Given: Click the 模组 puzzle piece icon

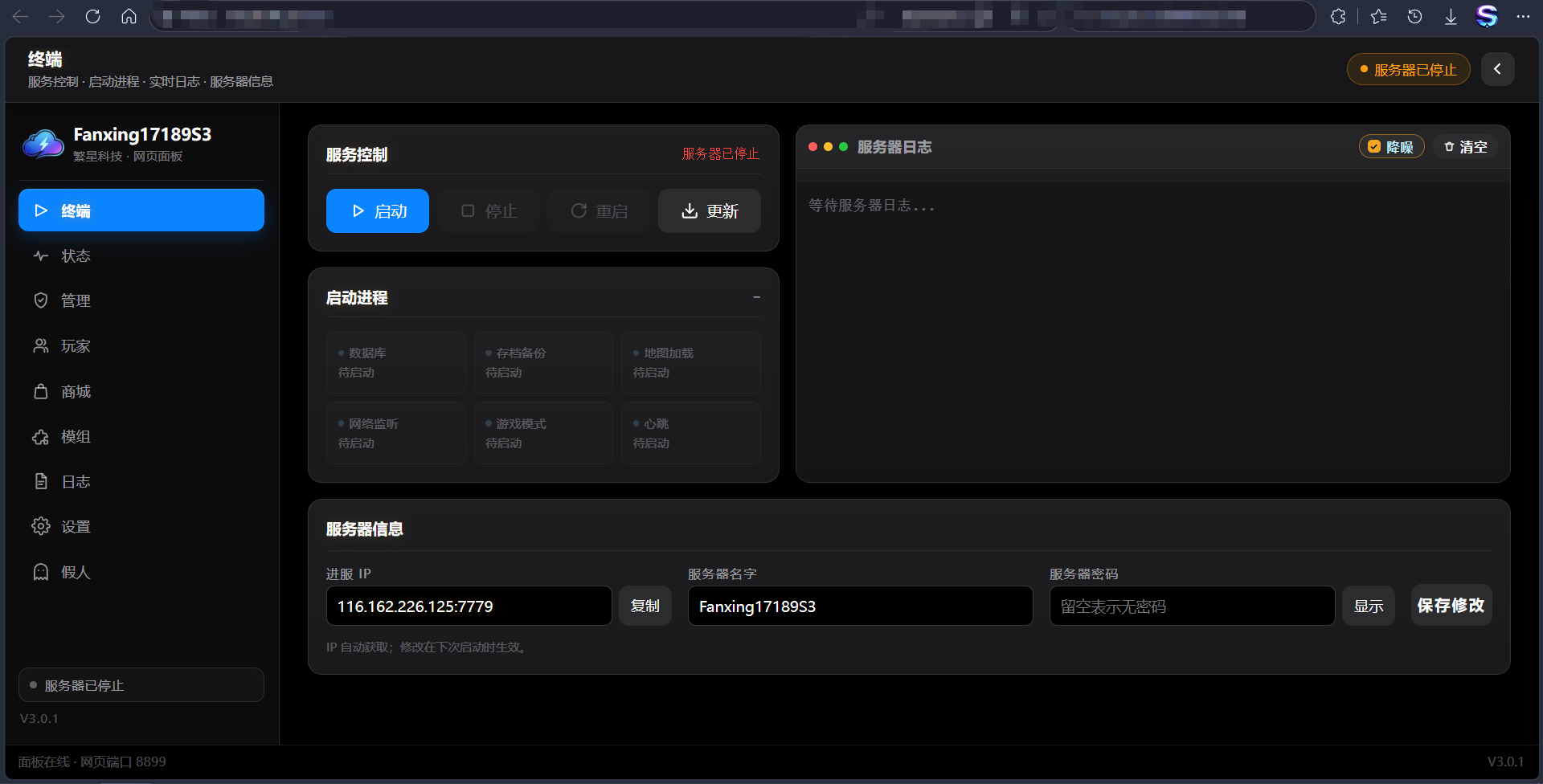Looking at the screenshot, I should click(41, 437).
